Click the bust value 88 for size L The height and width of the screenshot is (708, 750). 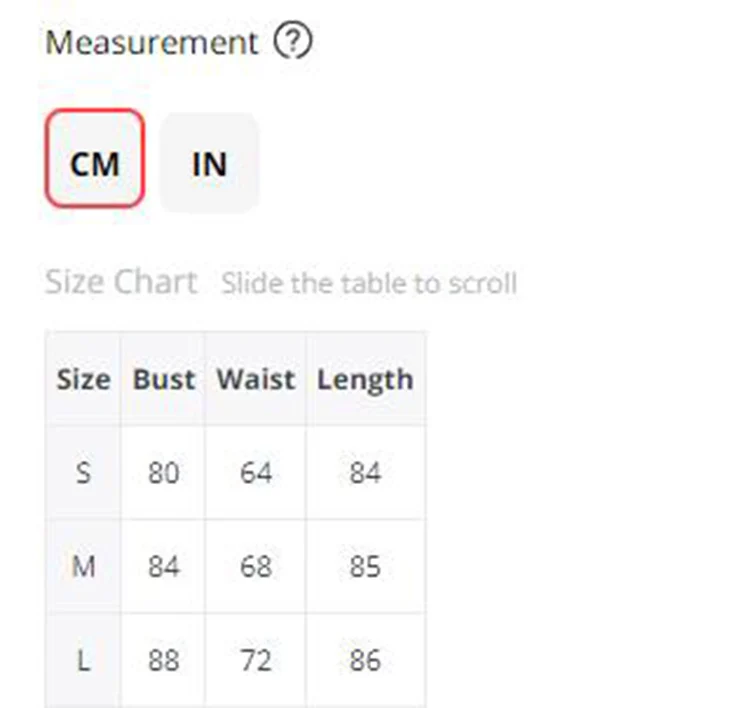pos(164,660)
